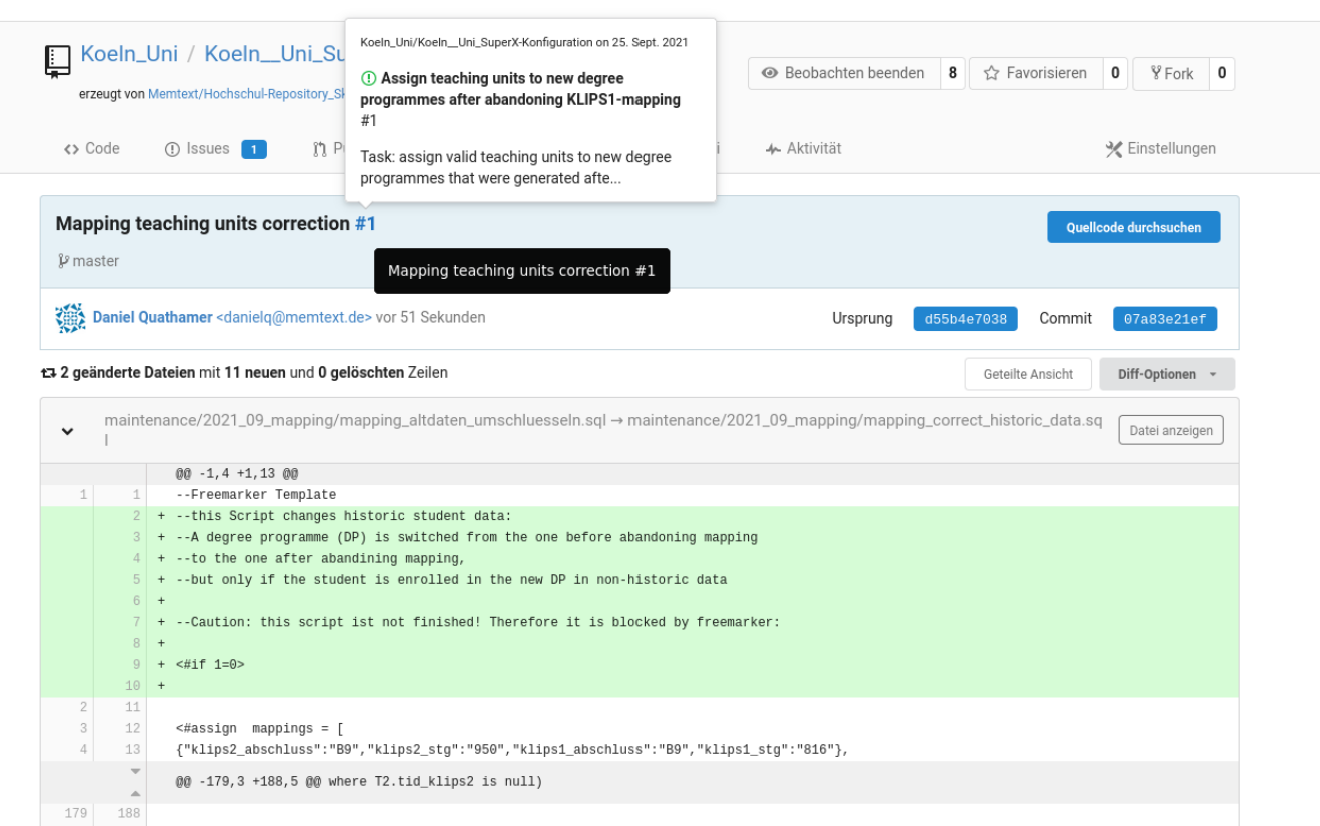Screen dimensions: 1320x826
Task: Click Daniel Quathamer's avatar image
Action: point(70,318)
